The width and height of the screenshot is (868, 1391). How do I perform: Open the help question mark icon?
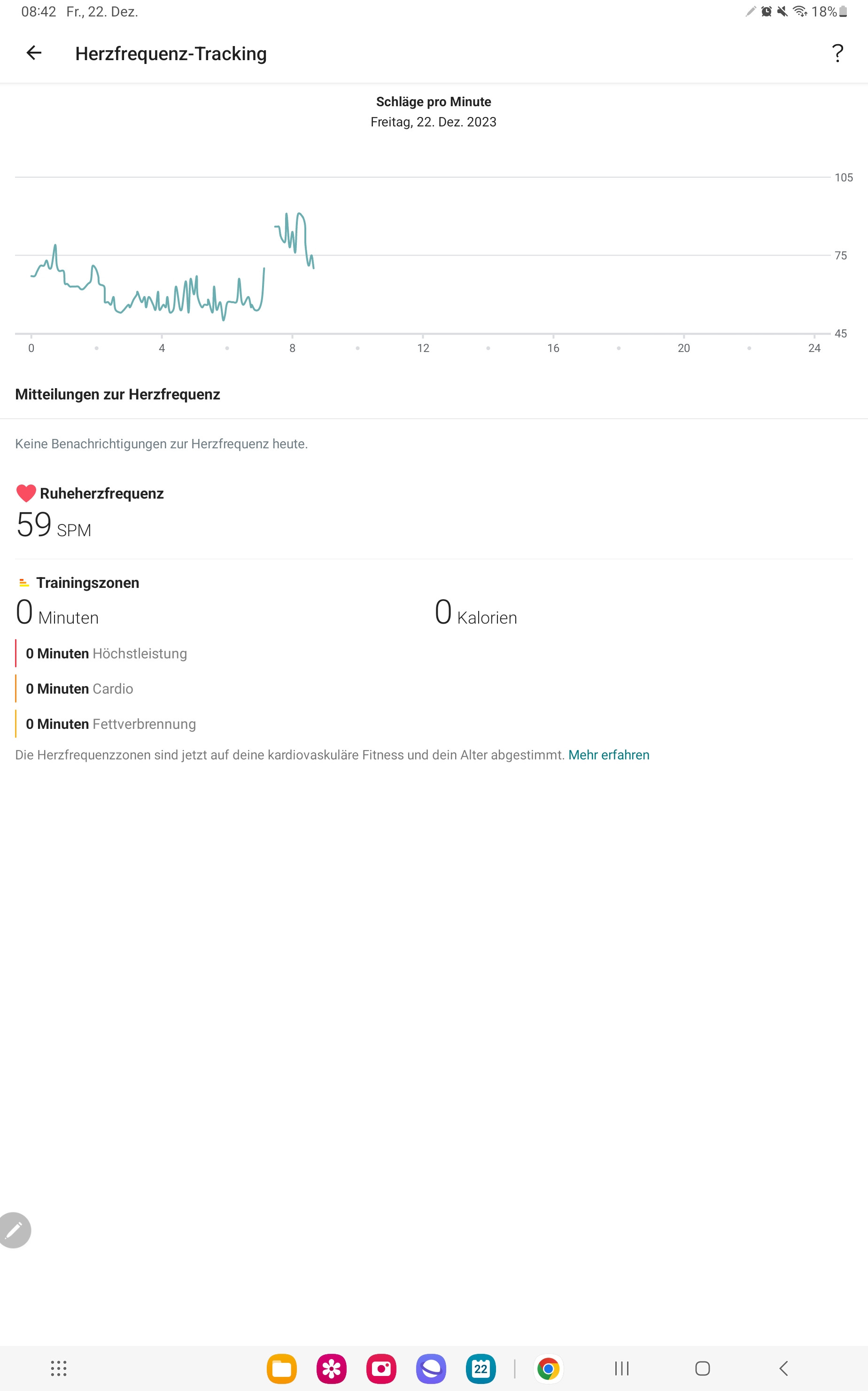pyautogui.click(x=837, y=54)
